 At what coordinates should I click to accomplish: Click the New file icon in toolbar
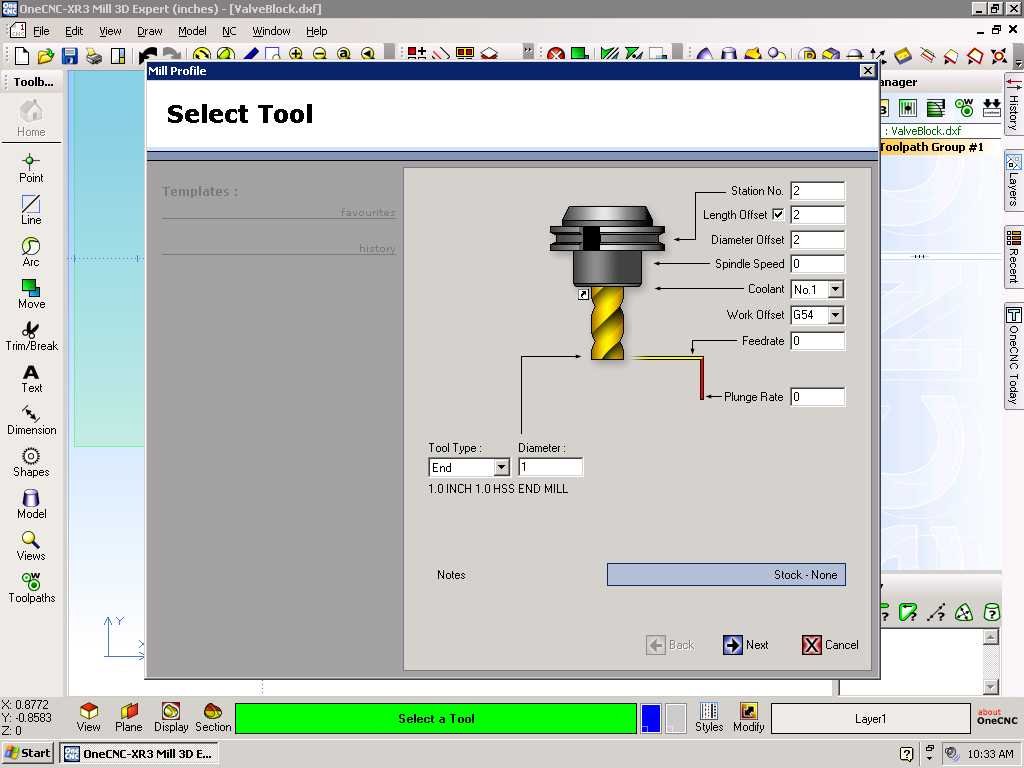point(22,56)
